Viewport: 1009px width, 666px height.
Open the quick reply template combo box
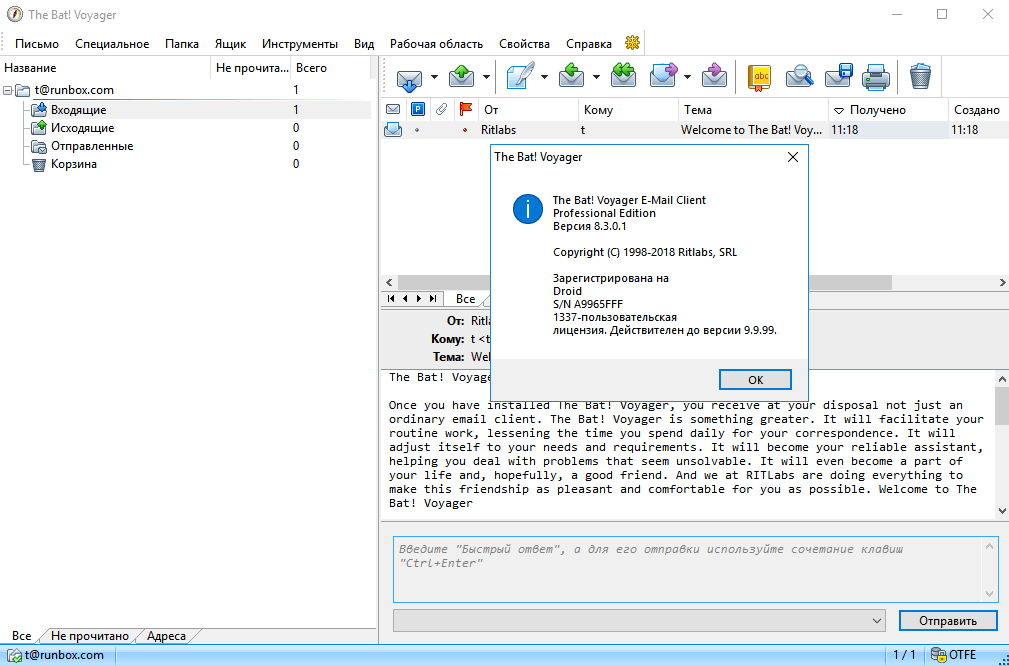point(639,621)
